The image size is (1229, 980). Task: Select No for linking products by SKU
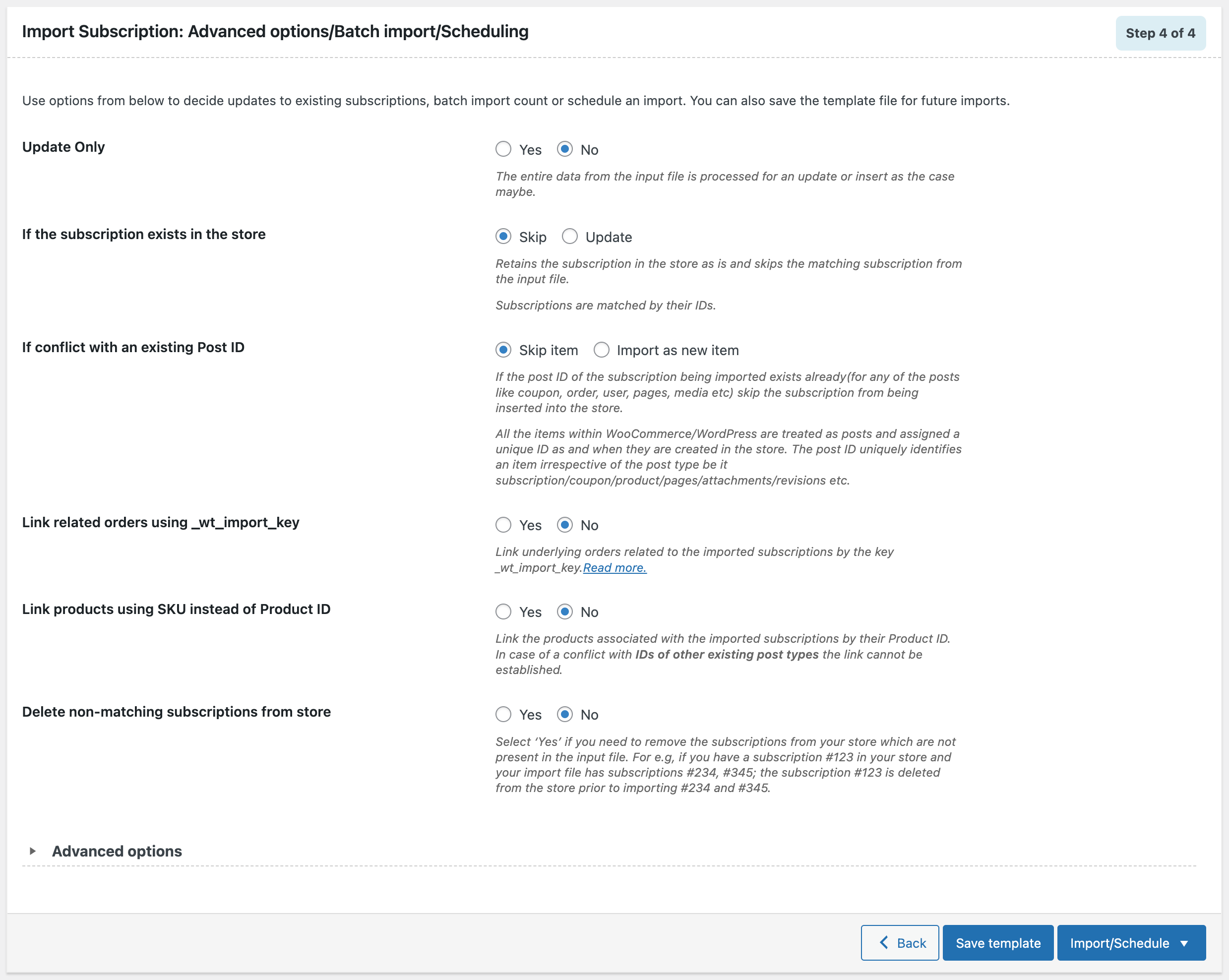565,612
